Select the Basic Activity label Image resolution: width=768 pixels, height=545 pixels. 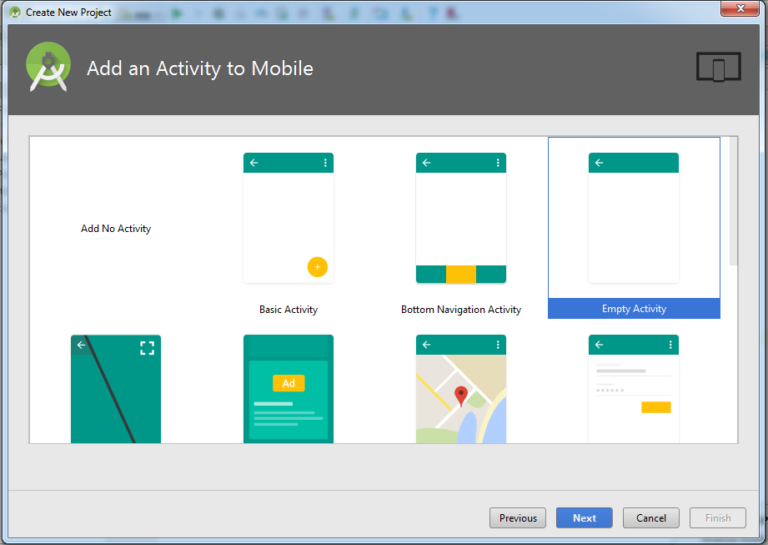(x=288, y=310)
